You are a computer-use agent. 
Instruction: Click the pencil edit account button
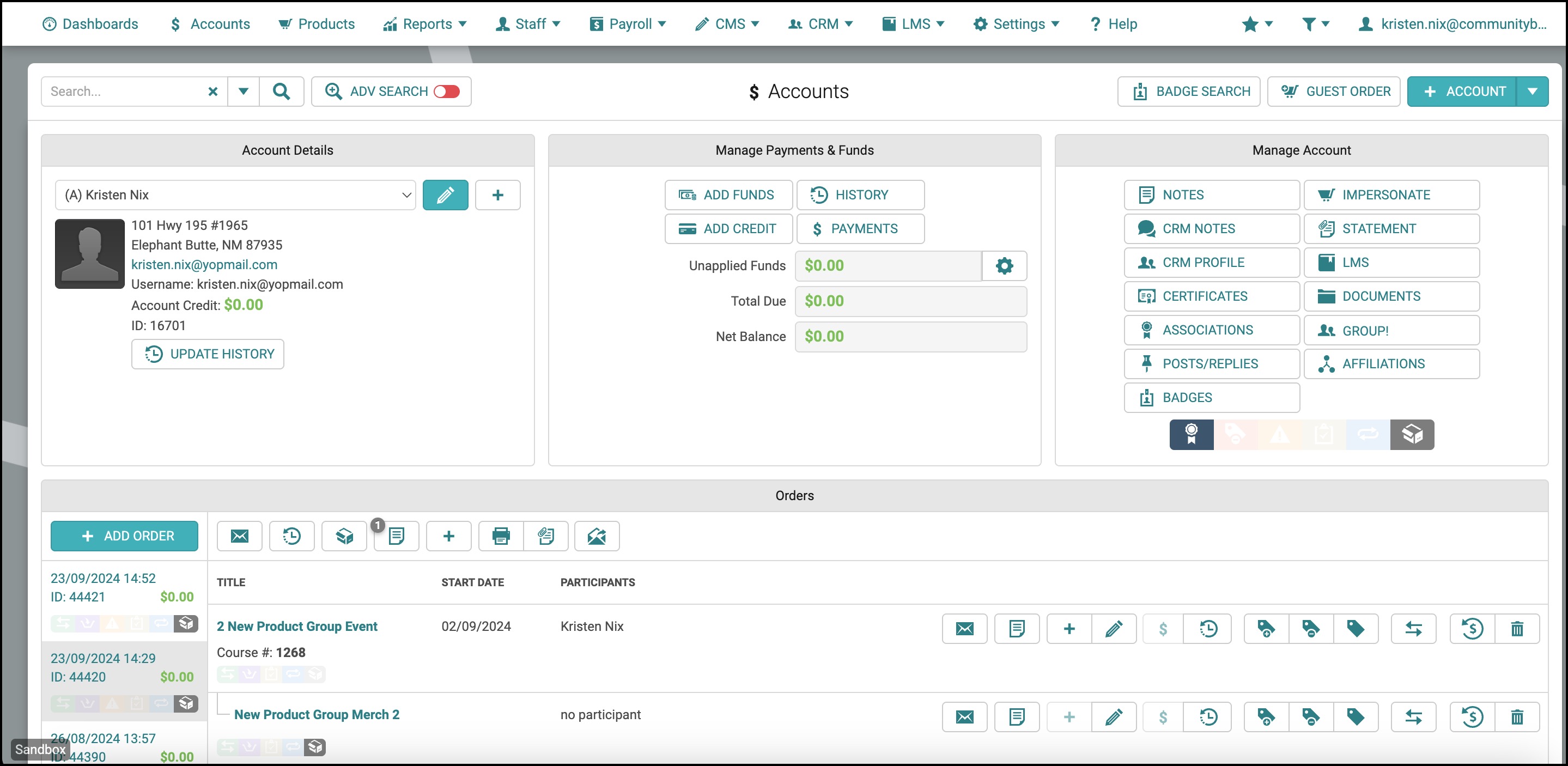click(446, 195)
